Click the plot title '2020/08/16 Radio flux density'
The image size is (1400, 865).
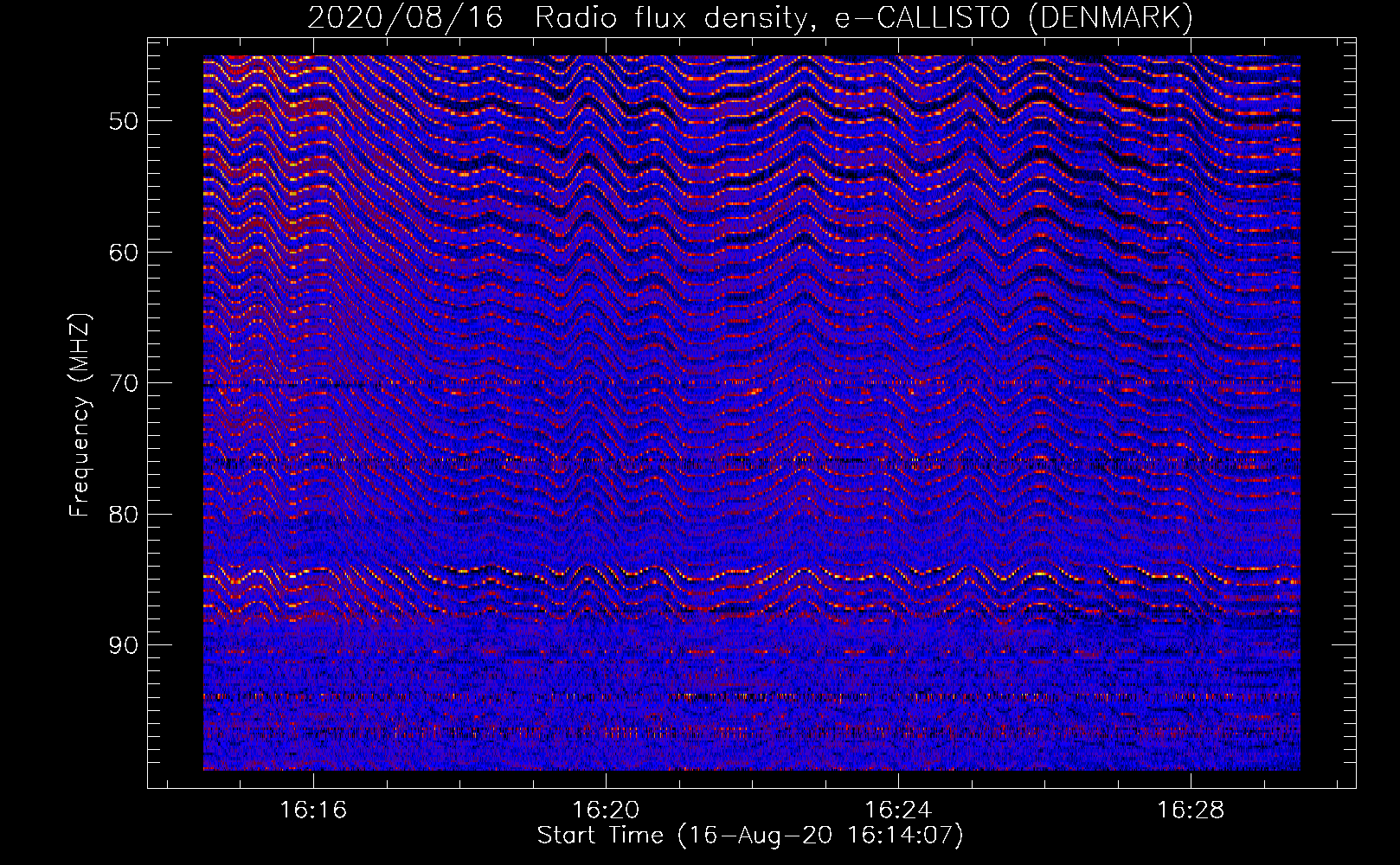point(751,17)
